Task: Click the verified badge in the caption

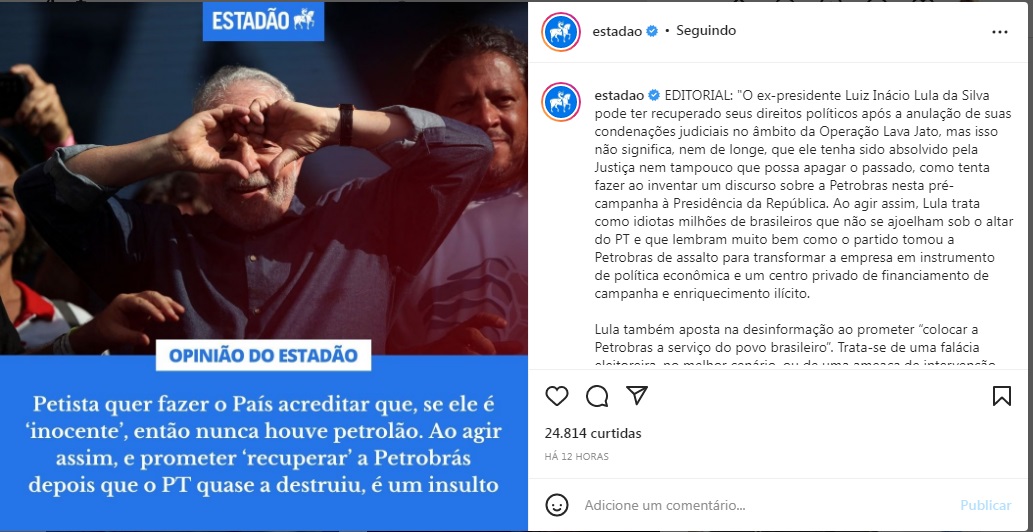Action: [654, 95]
